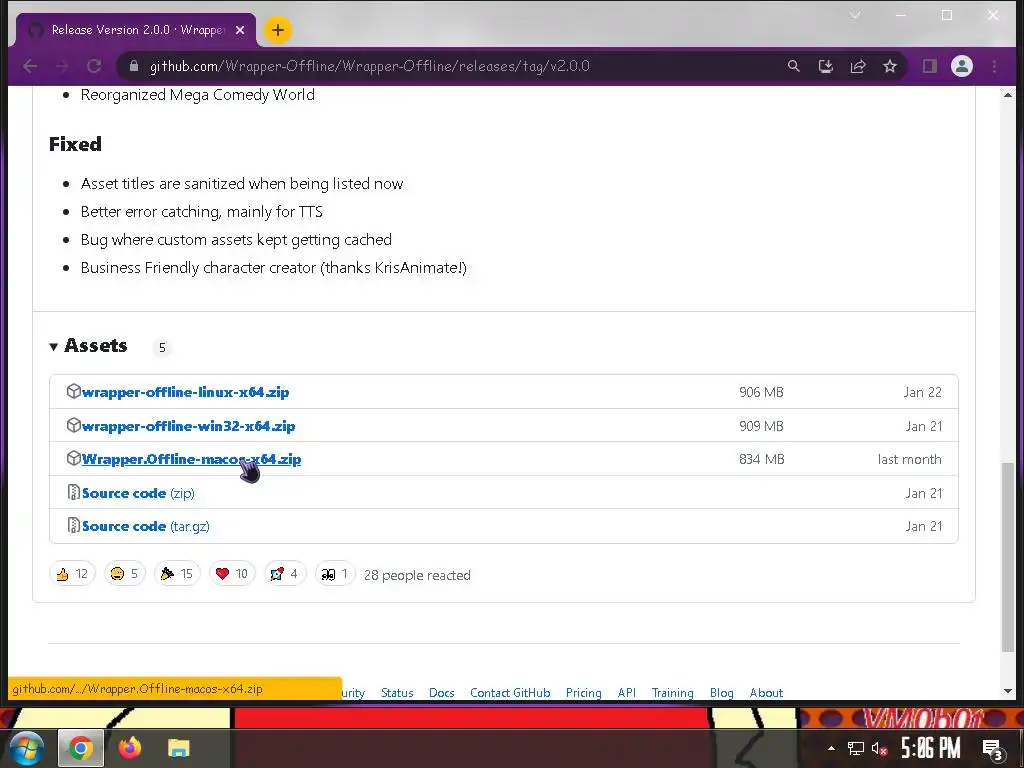
Task: Open the Pricing footer link
Action: [x=583, y=692]
